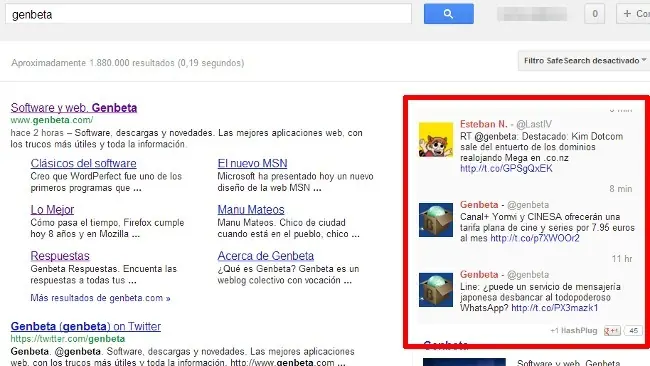This screenshot has width=650, height=366.
Task: Open the Acerca de Genbeta sitelink
Action: 266,256
